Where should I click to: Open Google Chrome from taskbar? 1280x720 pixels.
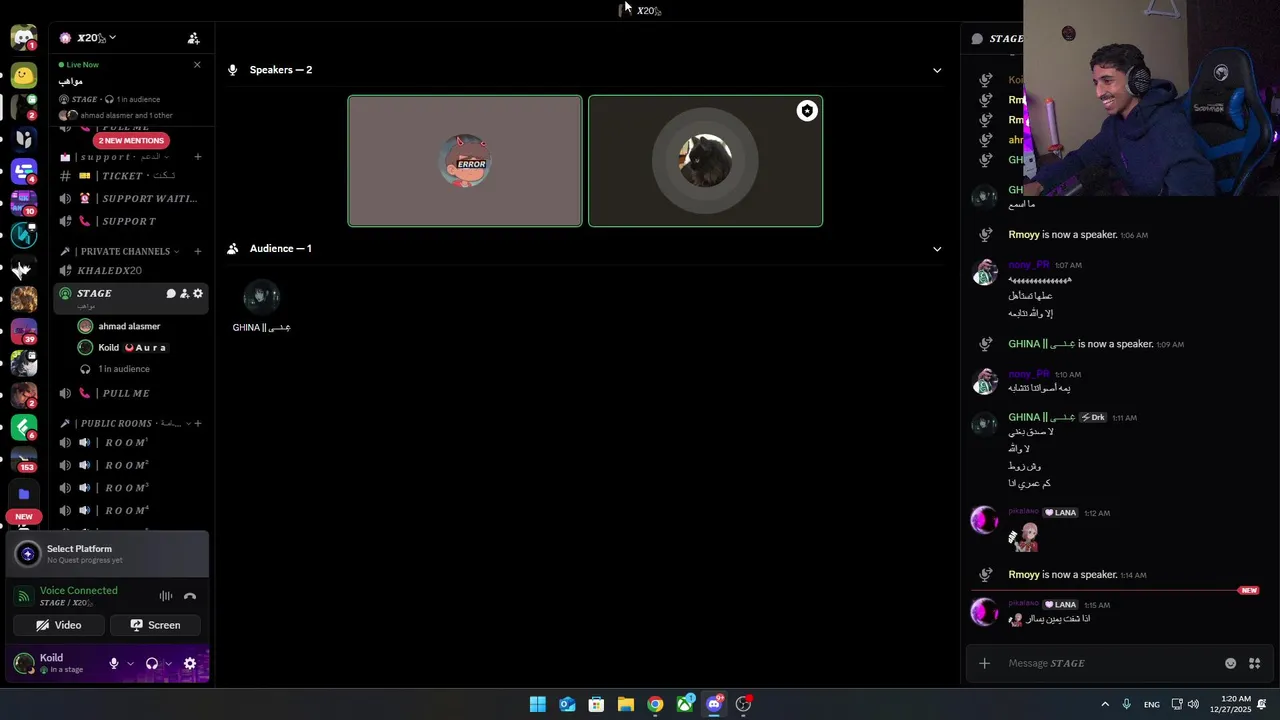(x=655, y=704)
